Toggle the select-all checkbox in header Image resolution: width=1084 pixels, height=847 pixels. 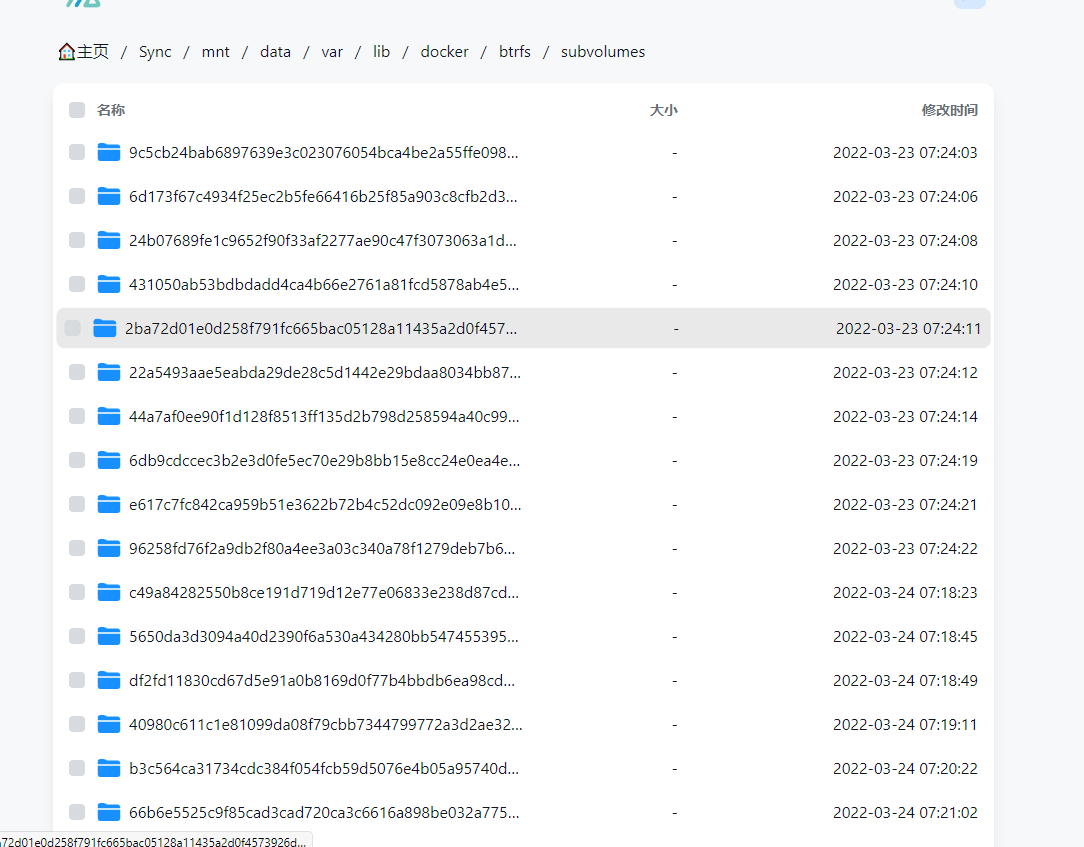[x=77, y=110]
